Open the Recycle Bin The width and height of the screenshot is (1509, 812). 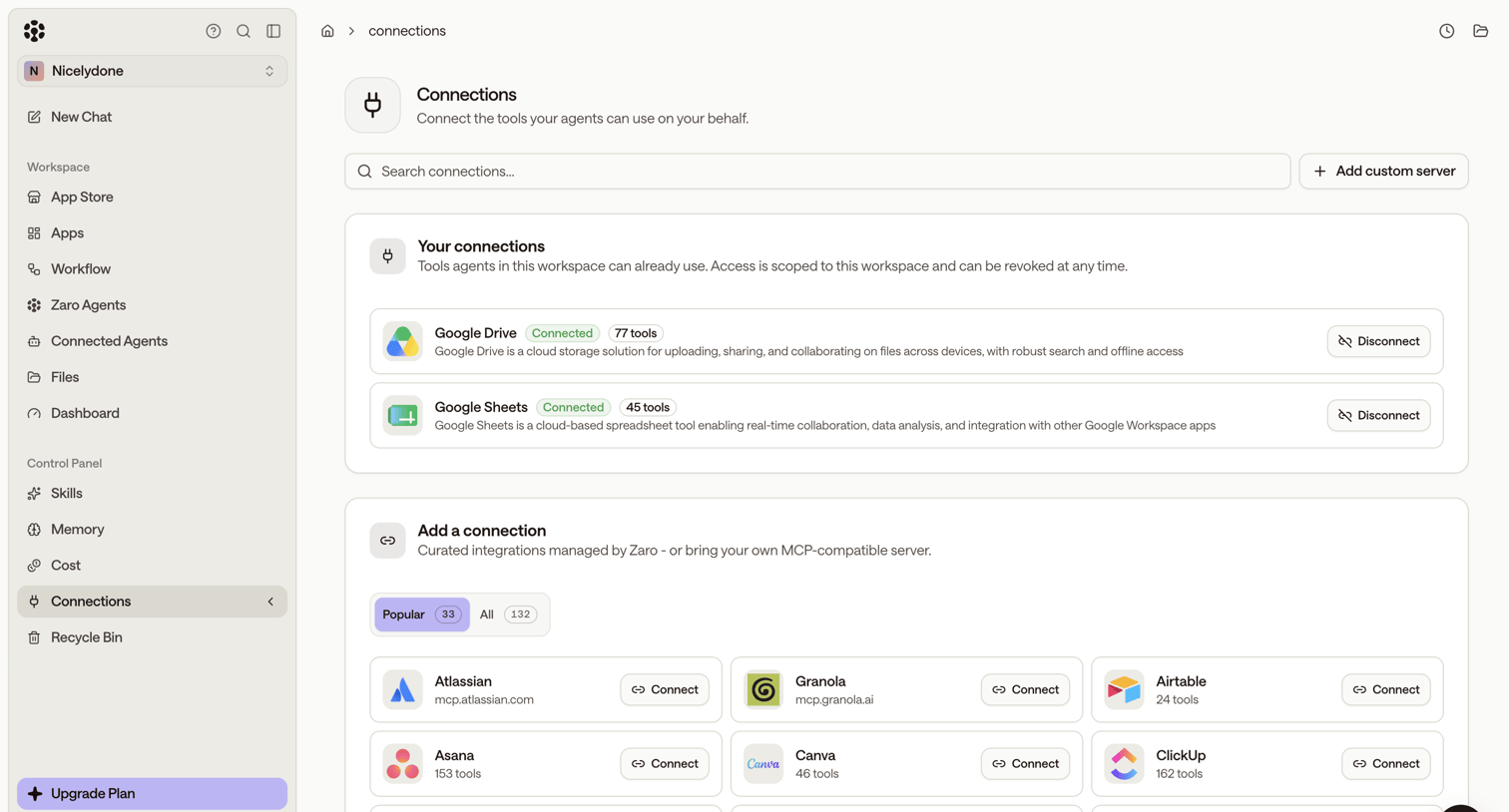click(x=152, y=637)
